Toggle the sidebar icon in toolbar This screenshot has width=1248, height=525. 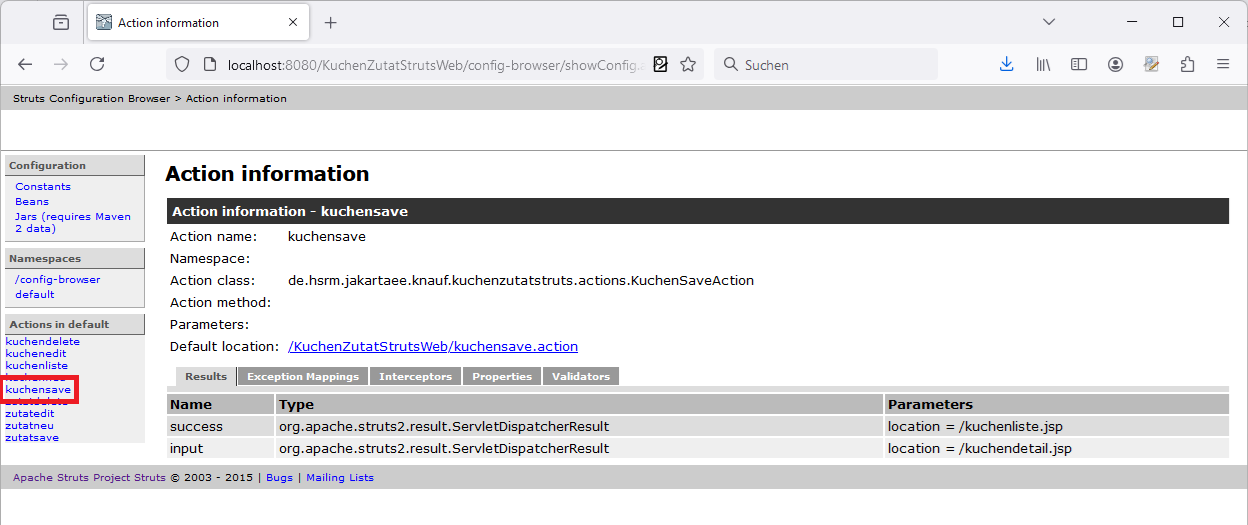point(1079,64)
